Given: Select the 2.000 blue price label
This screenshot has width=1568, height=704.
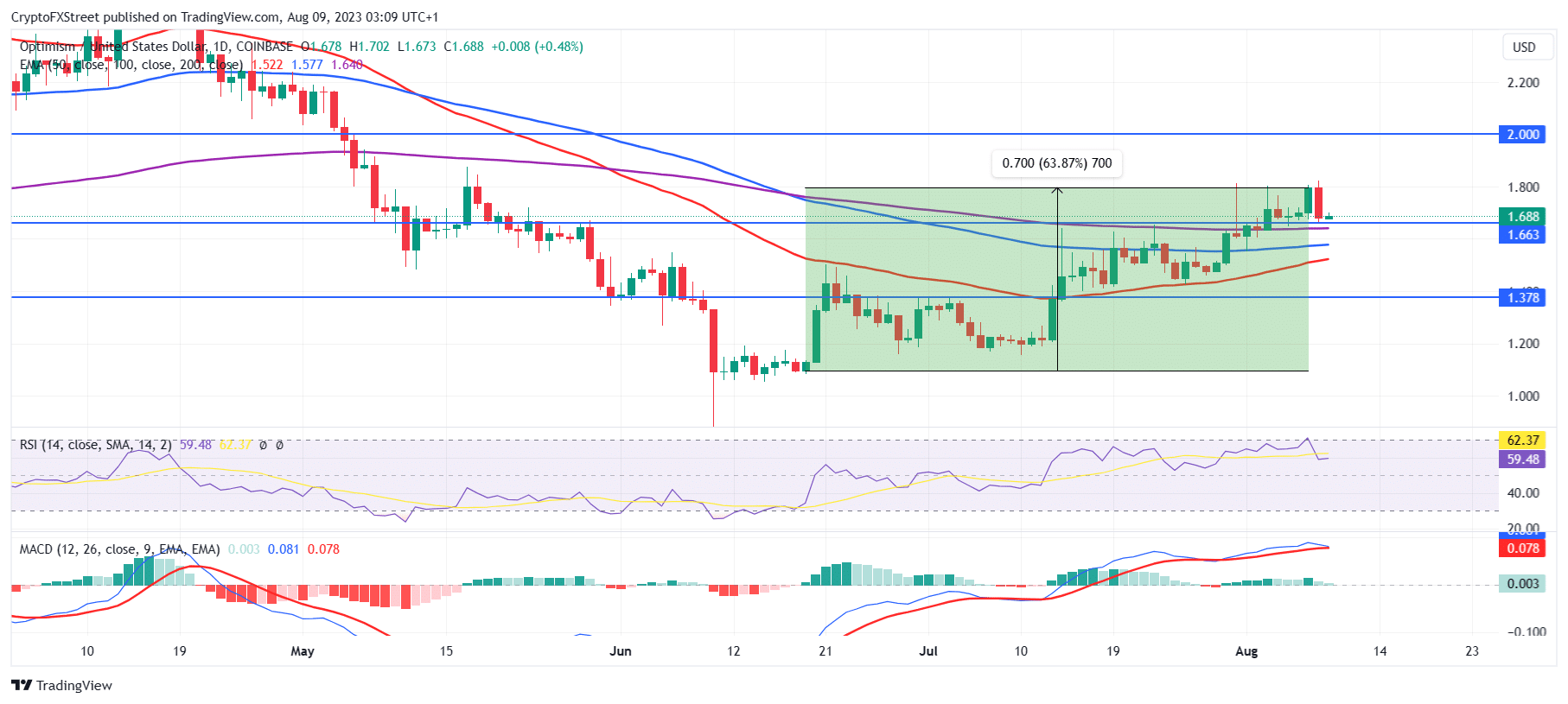Looking at the screenshot, I should 1522,134.
